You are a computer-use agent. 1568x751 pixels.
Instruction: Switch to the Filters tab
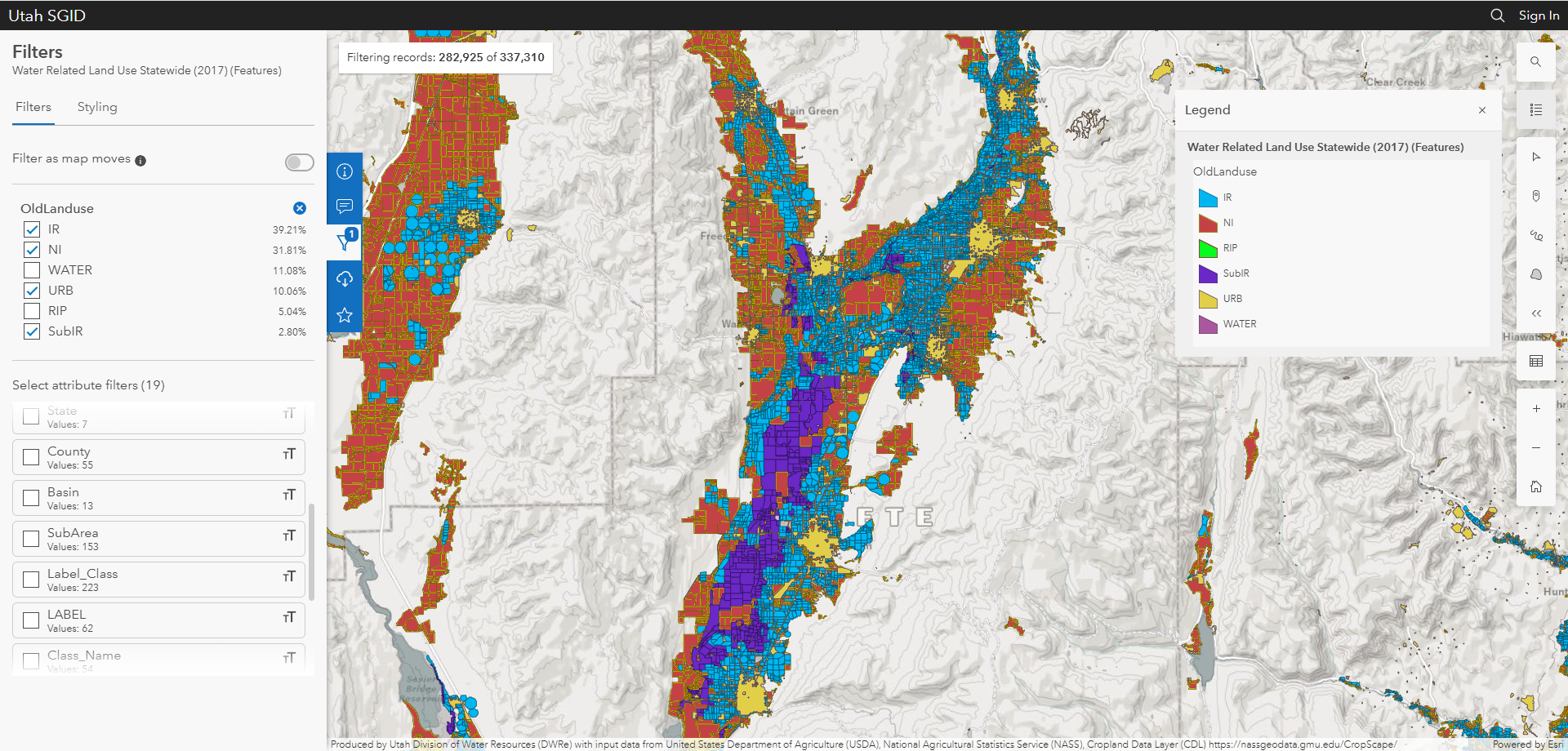tap(33, 107)
